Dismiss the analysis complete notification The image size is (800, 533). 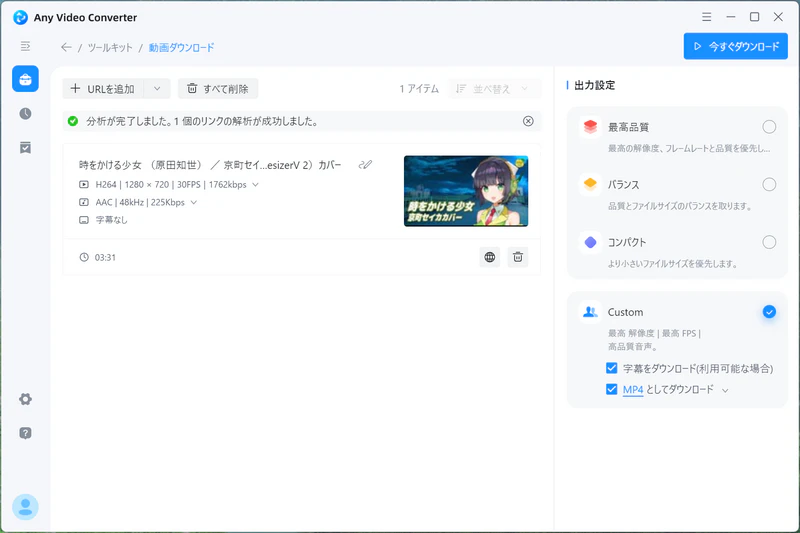coord(528,121)
